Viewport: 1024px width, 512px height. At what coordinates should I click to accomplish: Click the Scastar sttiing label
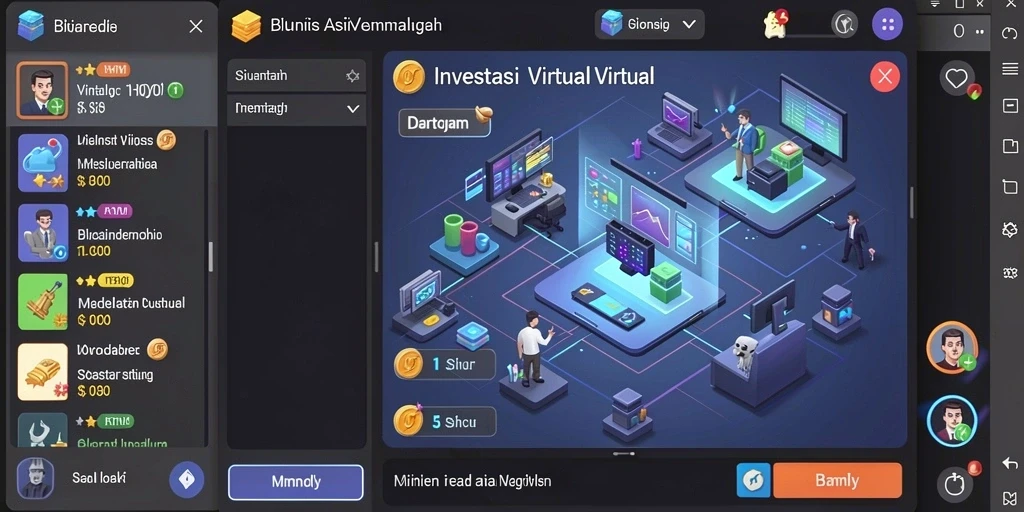coord(115,375)
